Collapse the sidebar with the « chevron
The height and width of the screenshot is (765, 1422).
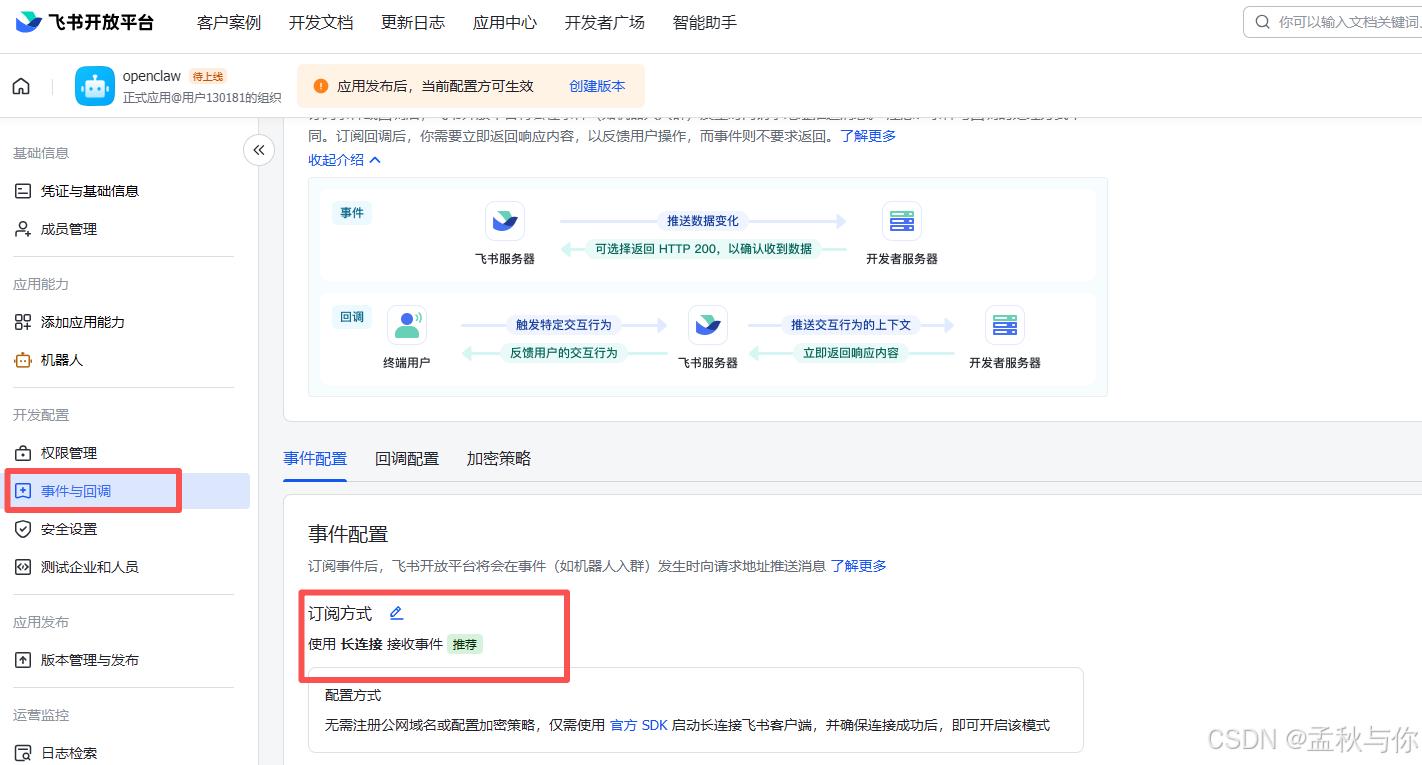(x=258, y=149)
